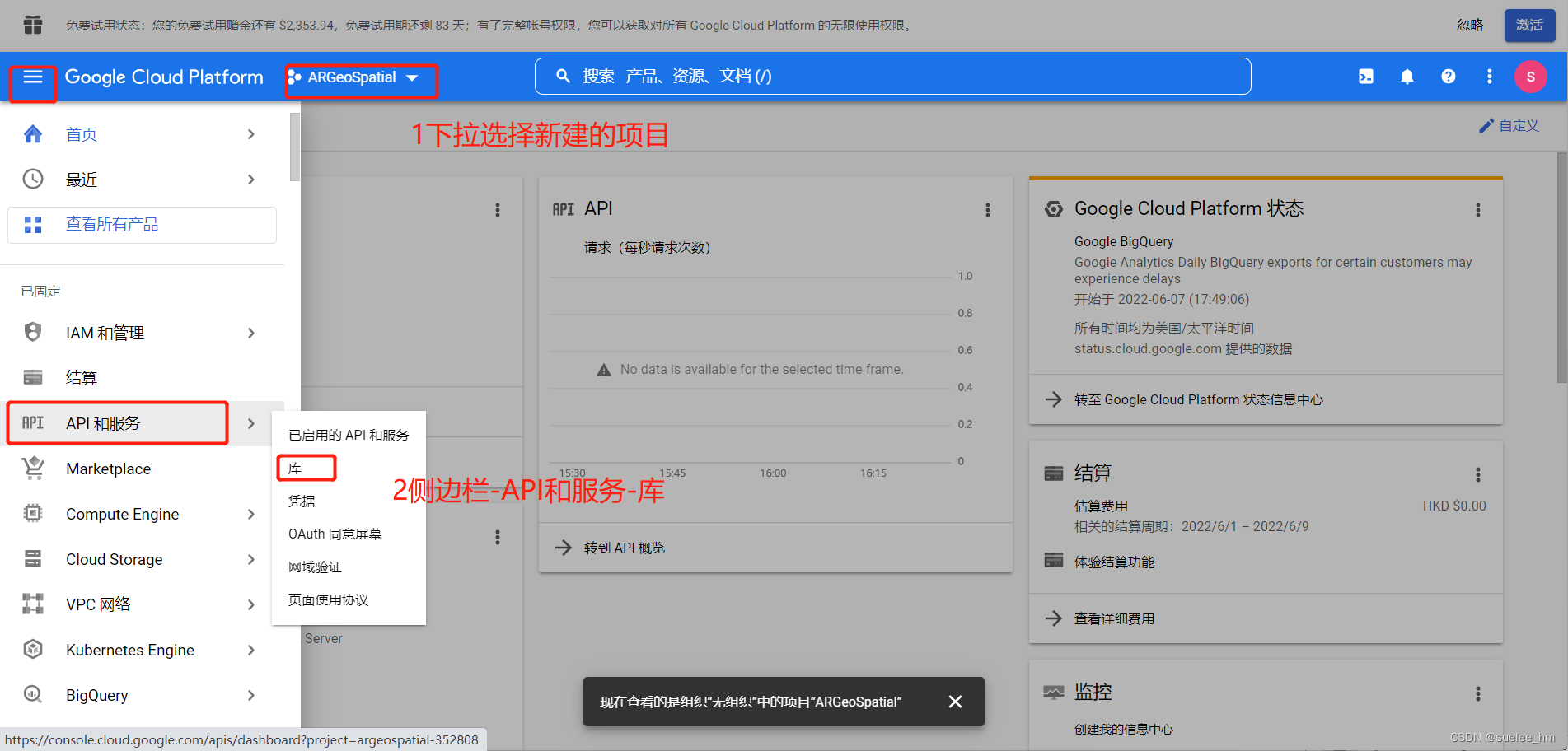
Task: Click the left sidebar scrollbar thumb
Action: click(x=295, y=147)
